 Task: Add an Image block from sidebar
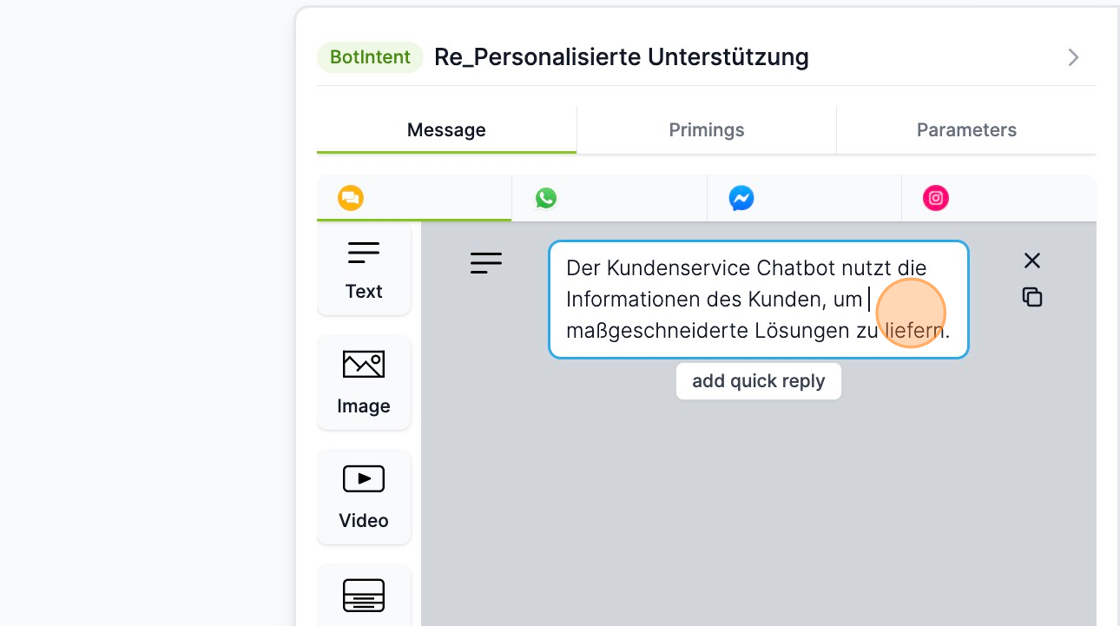point(364,383)
